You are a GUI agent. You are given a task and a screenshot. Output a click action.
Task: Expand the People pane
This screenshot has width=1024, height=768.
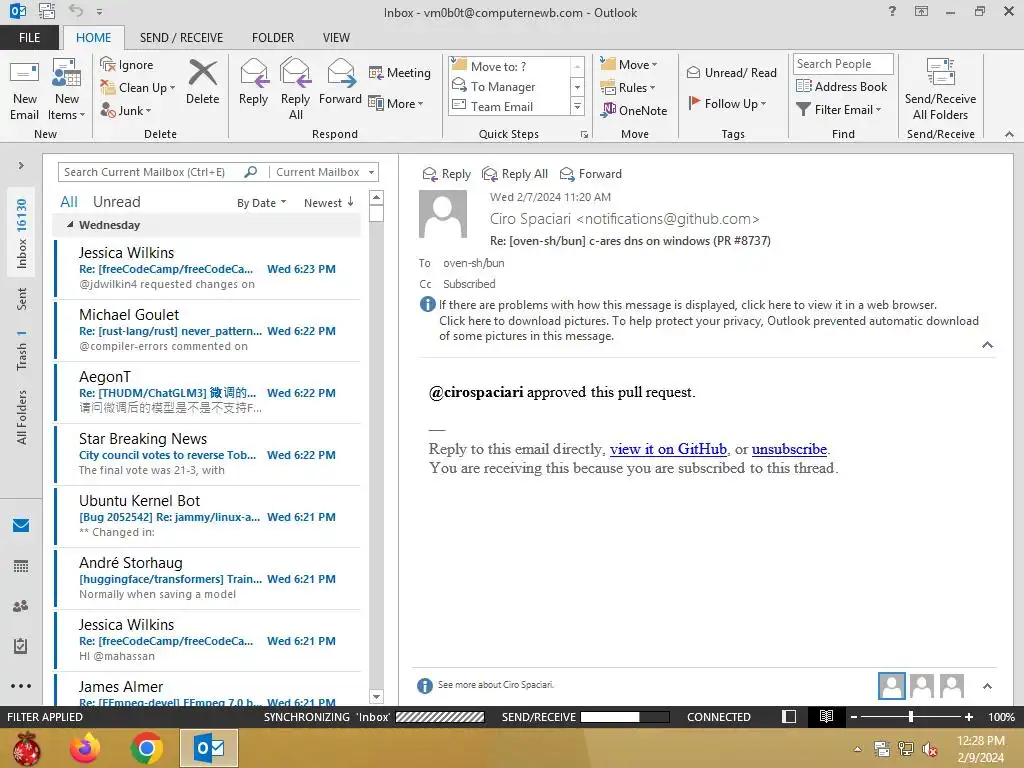point(987,686)
